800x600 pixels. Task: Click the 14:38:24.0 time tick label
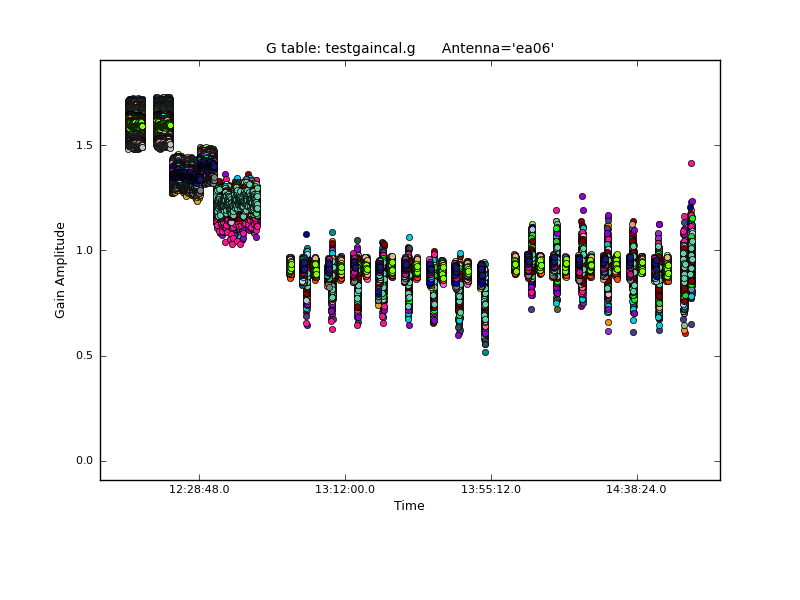point(637,490)
